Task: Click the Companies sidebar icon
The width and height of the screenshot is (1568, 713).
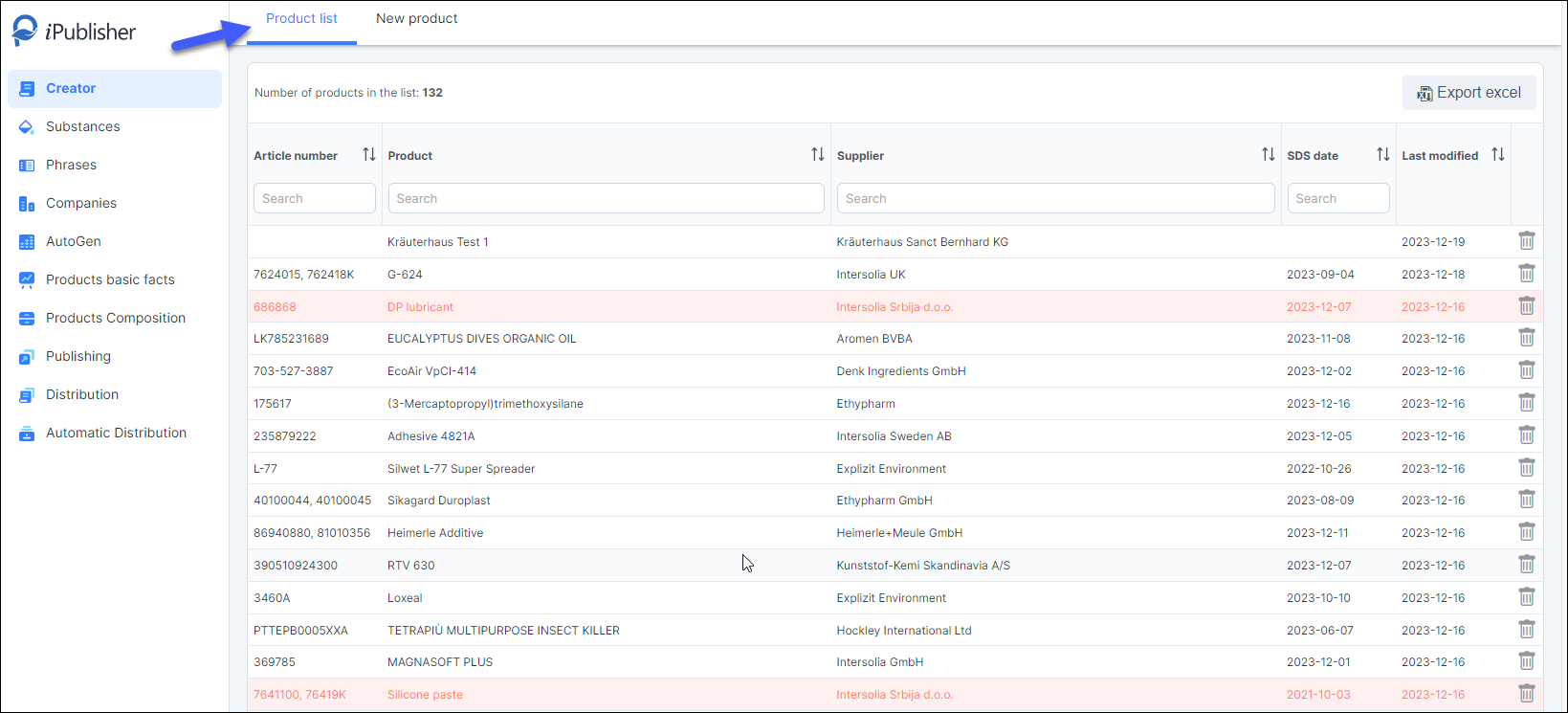Action: tap(27, 203)
